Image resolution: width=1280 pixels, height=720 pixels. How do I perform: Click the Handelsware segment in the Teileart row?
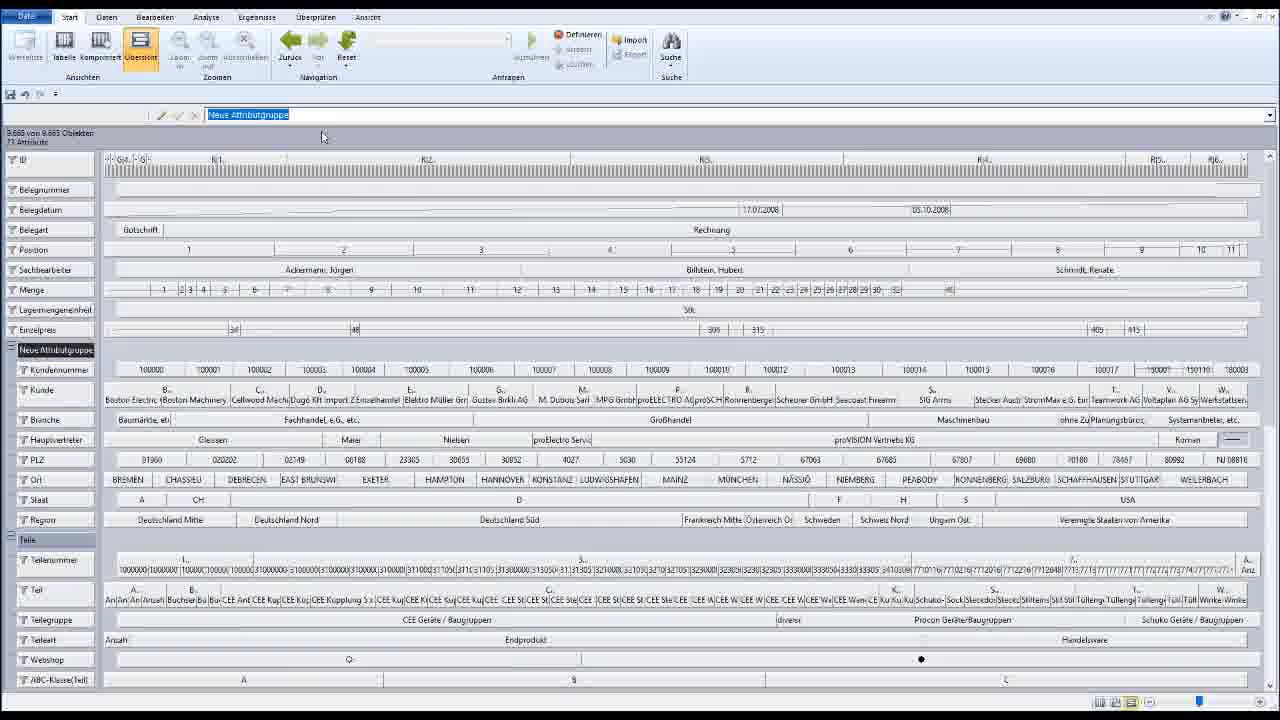pyautogui.click(x=1085, y=640)
